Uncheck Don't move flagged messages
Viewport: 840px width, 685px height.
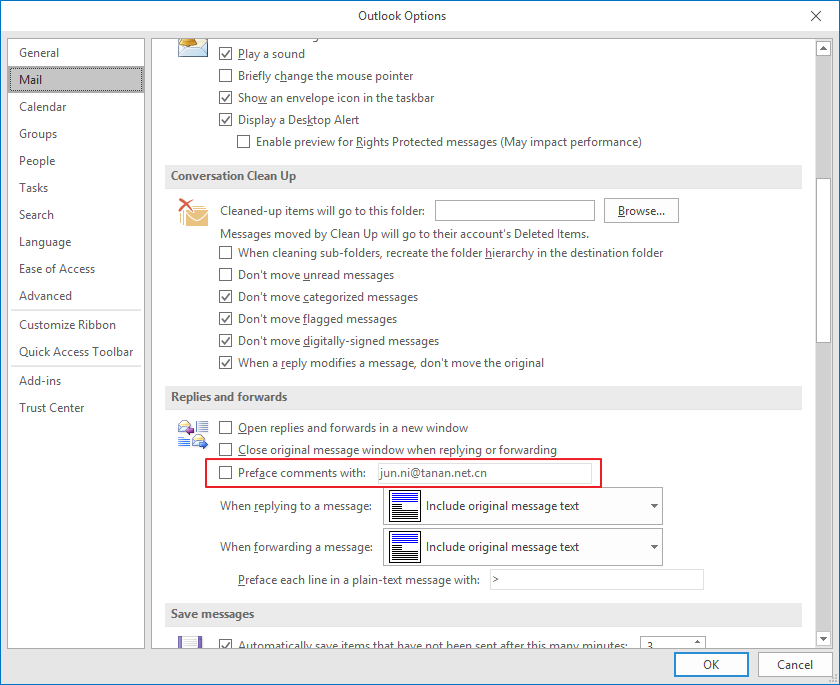pos(226,319)
